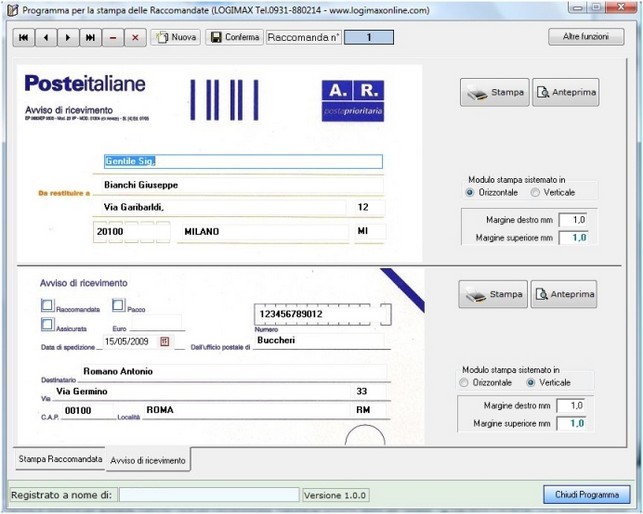Minimize the program window
Image resolution: width=643 pixels, height=514 pixels.
578,7
